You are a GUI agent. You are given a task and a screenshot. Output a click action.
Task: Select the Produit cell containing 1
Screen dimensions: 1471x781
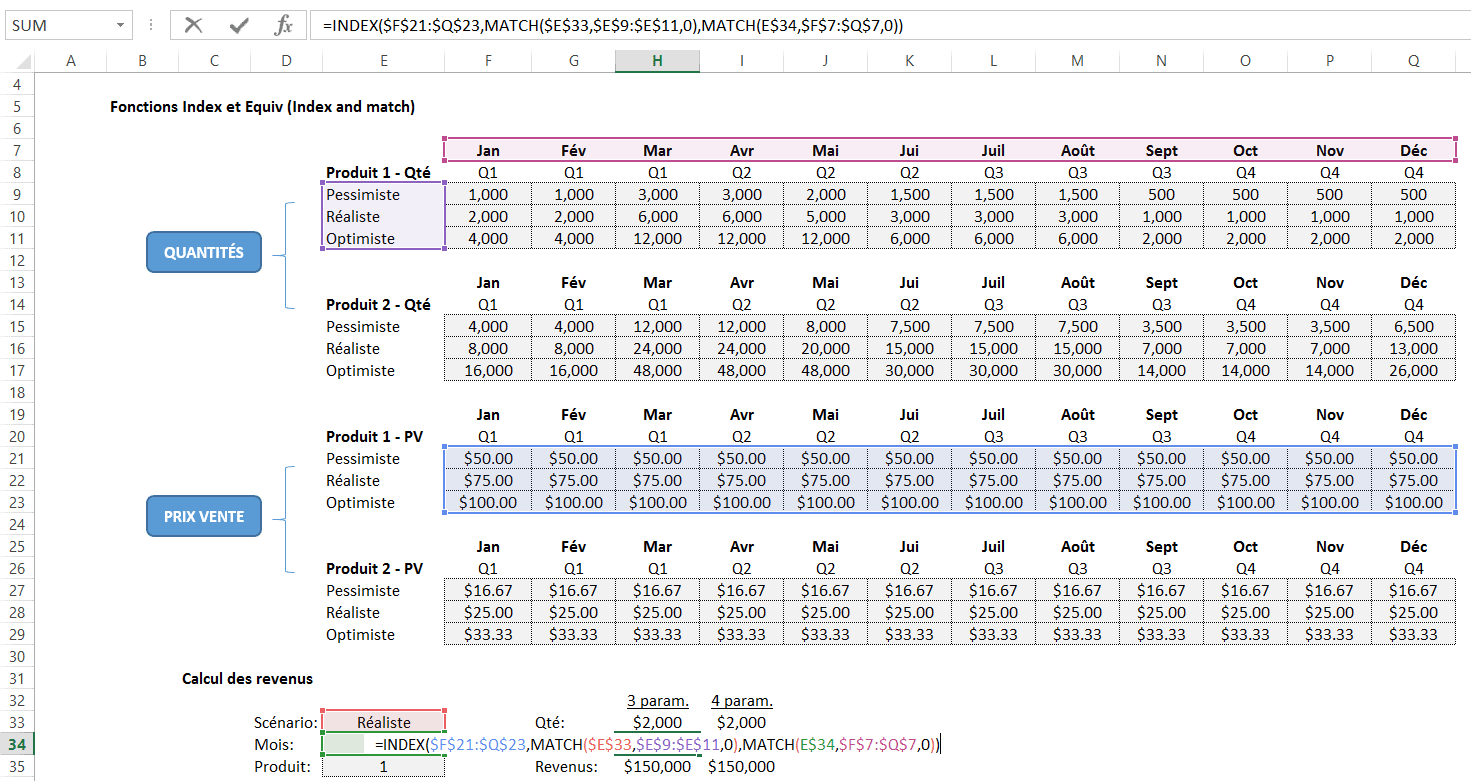click(x=384, y=766)
